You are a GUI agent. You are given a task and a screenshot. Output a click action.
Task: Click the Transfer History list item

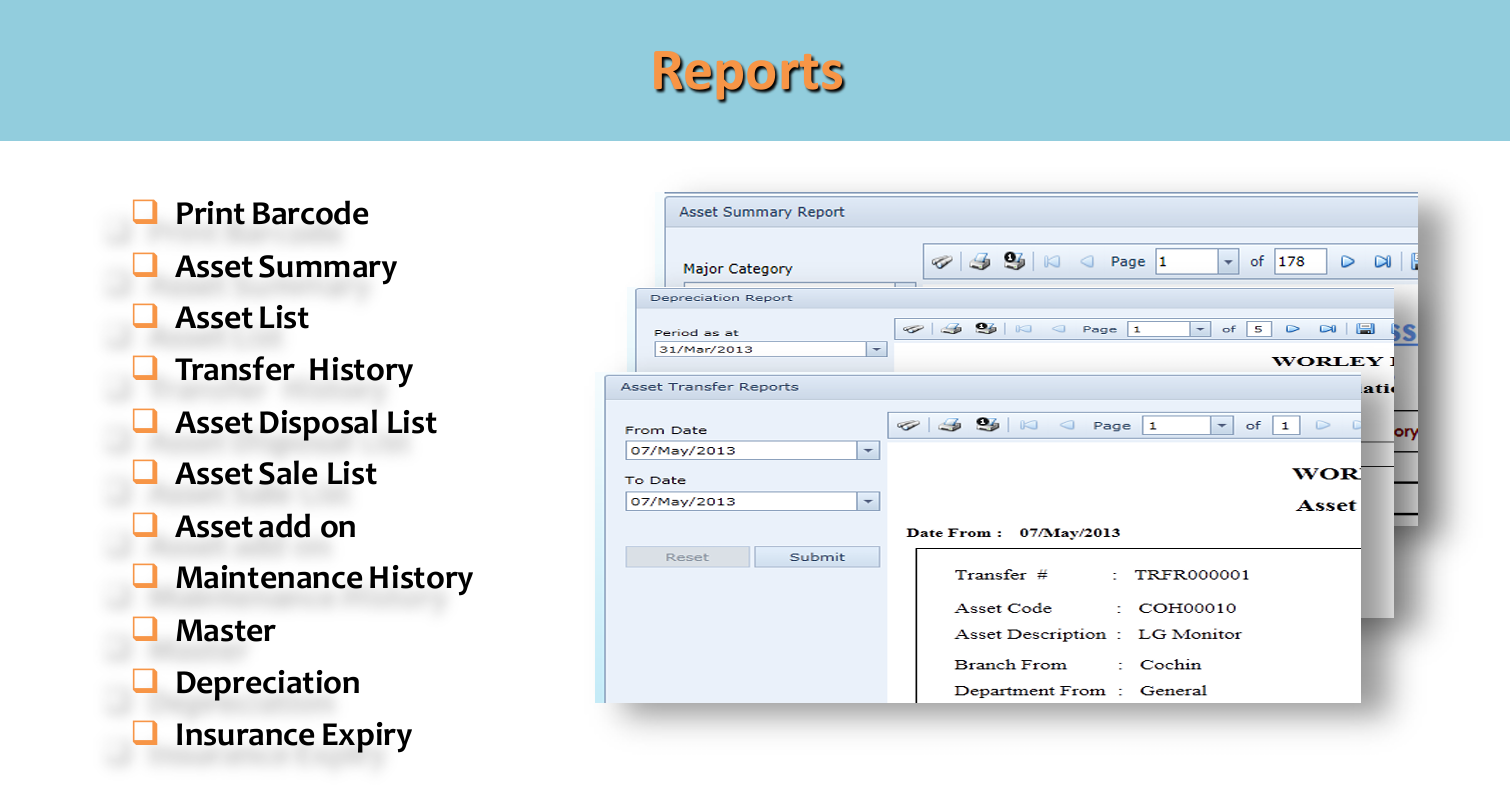tap(294, 370)
